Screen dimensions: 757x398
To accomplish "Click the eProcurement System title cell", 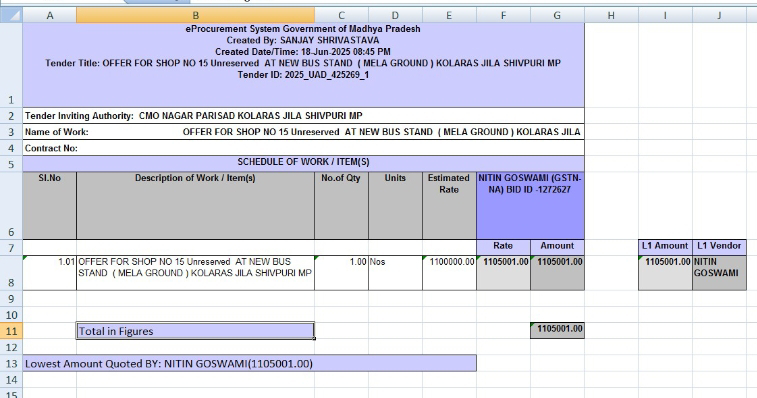I will 303,65.
